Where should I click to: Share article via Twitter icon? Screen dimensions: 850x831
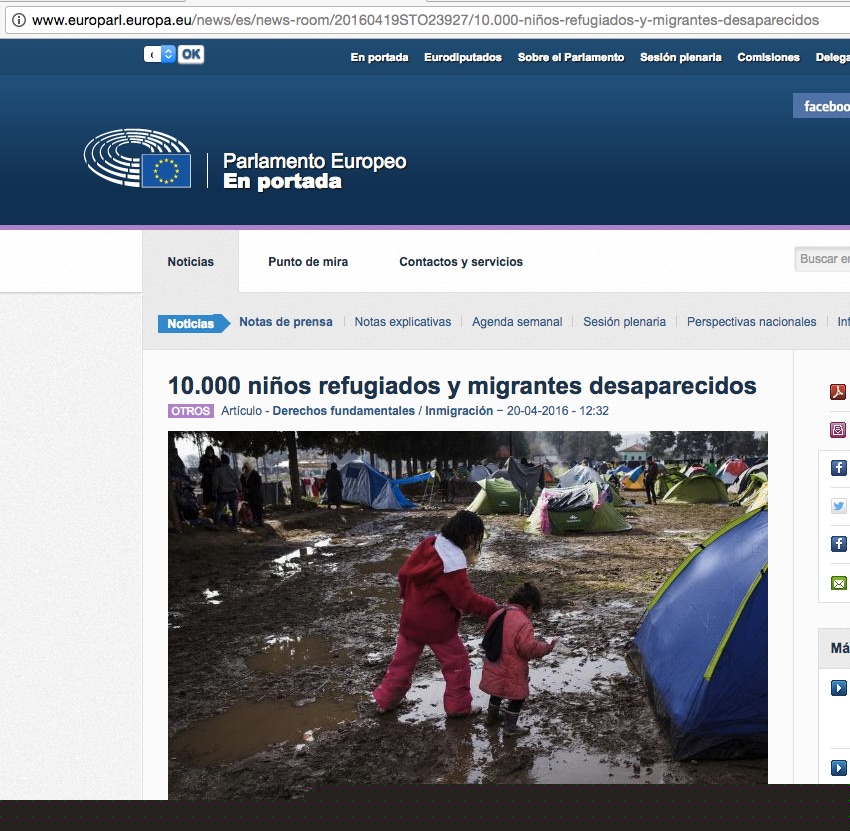point(839,506)
